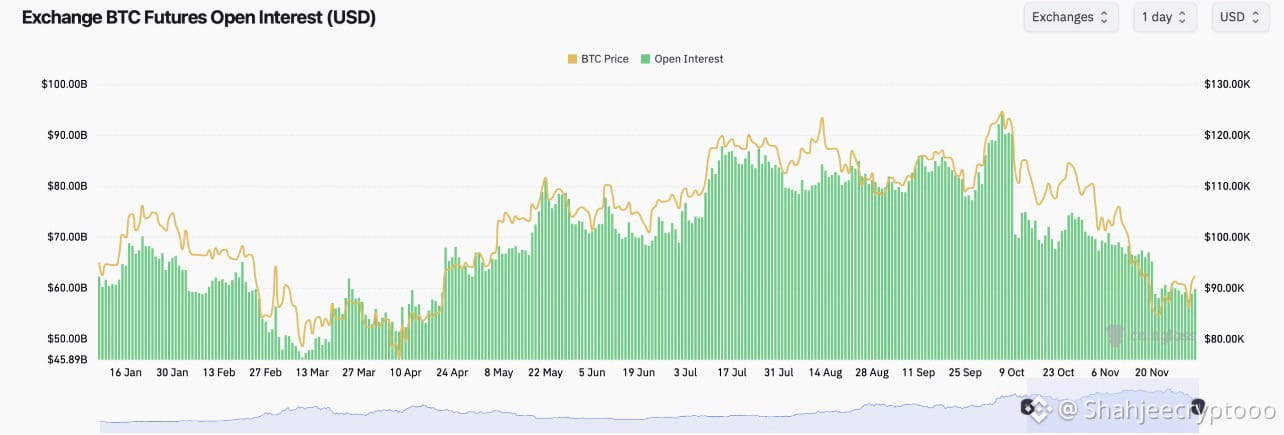Click the chart title Exchange BTC Futures
The height and width of the screenshot is (435, 1284).
coord(199,18)
